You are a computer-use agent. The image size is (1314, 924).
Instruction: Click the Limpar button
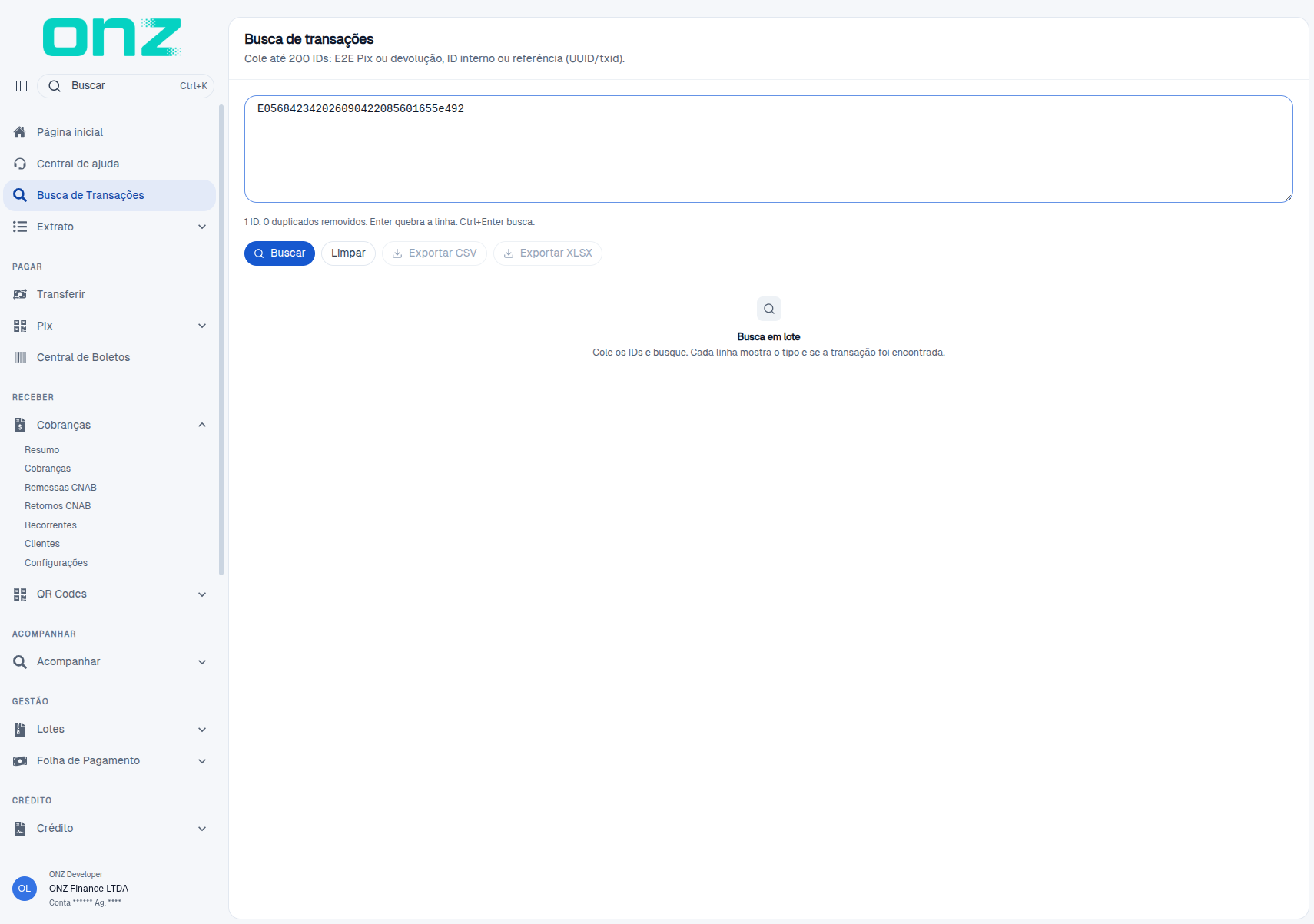click(x=348, y=253)
